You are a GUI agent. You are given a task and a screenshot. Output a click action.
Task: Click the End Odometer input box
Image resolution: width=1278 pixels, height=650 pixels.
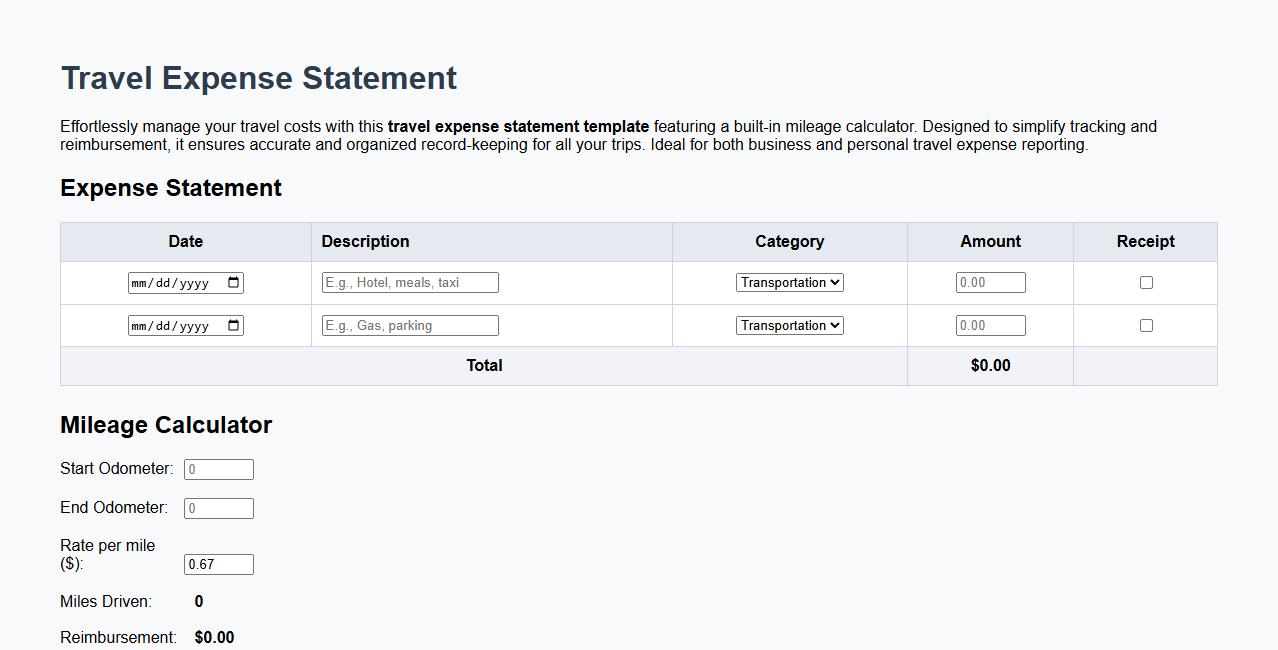coord(218,508)
